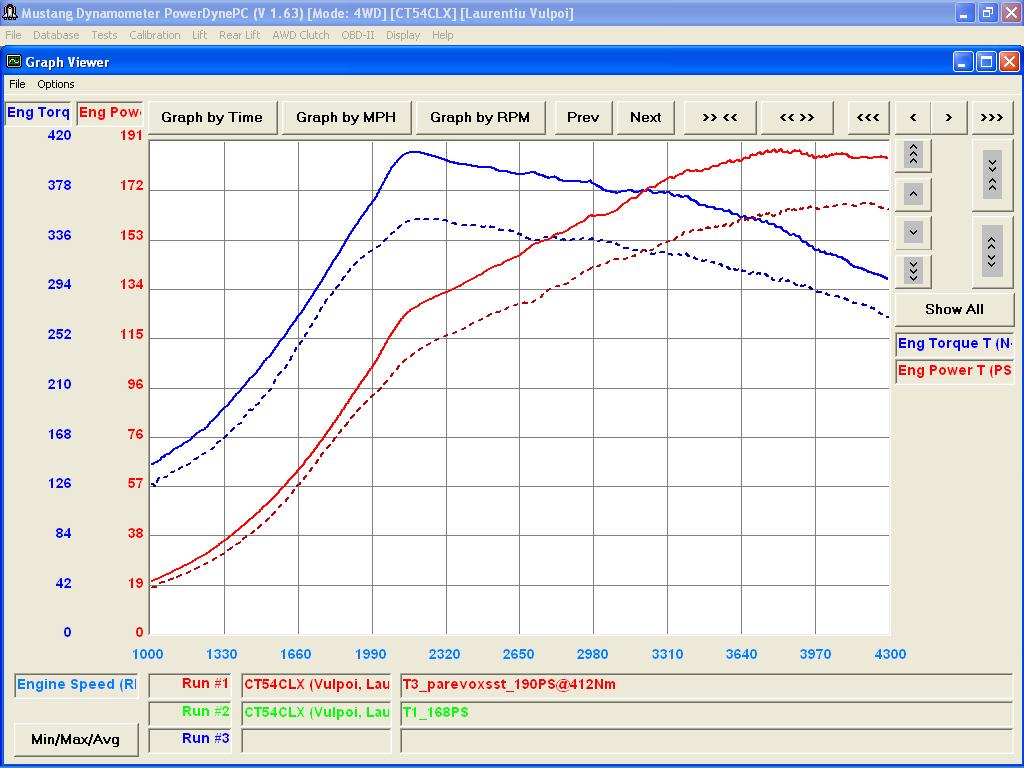Click the zoom-in '>> <<' button
1024x768 pixels.
(x=720, y=118)
